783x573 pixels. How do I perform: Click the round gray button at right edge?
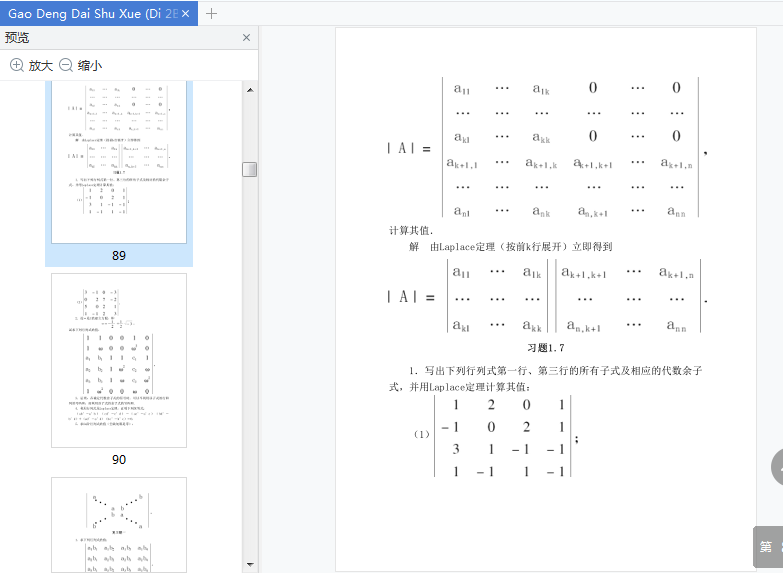point(777,467)
